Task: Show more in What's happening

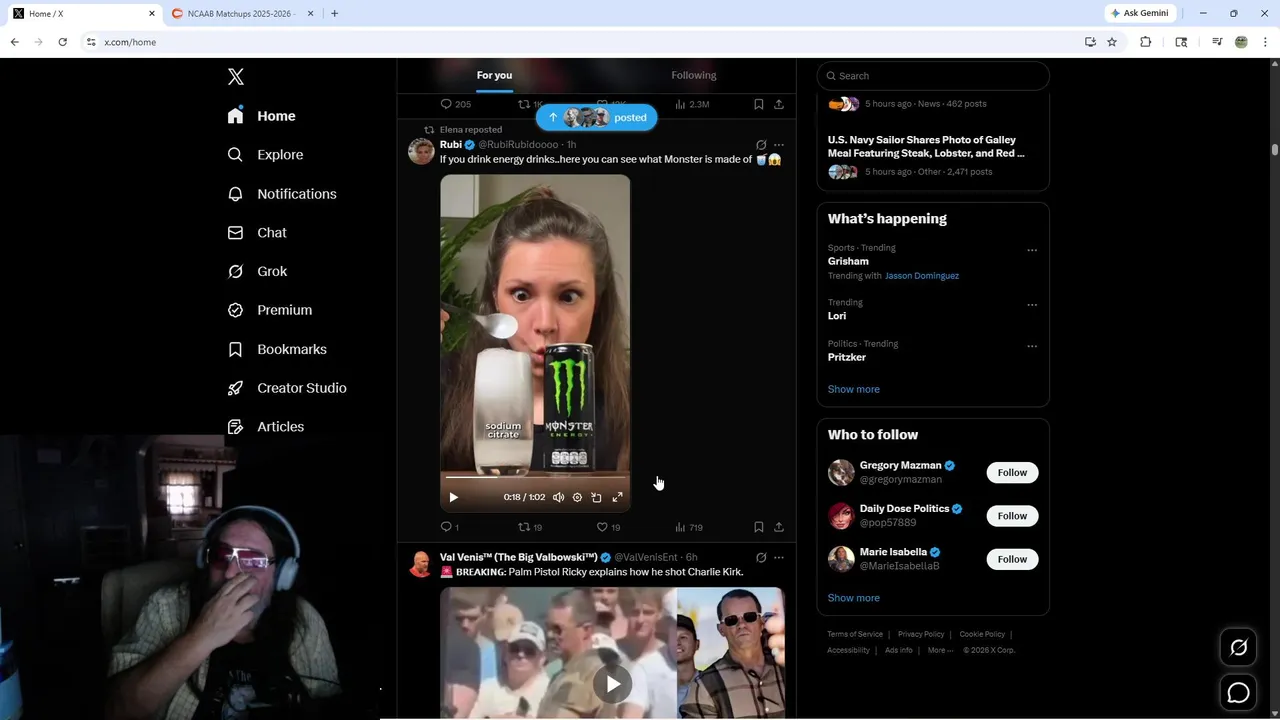Action: click(854, 389)
